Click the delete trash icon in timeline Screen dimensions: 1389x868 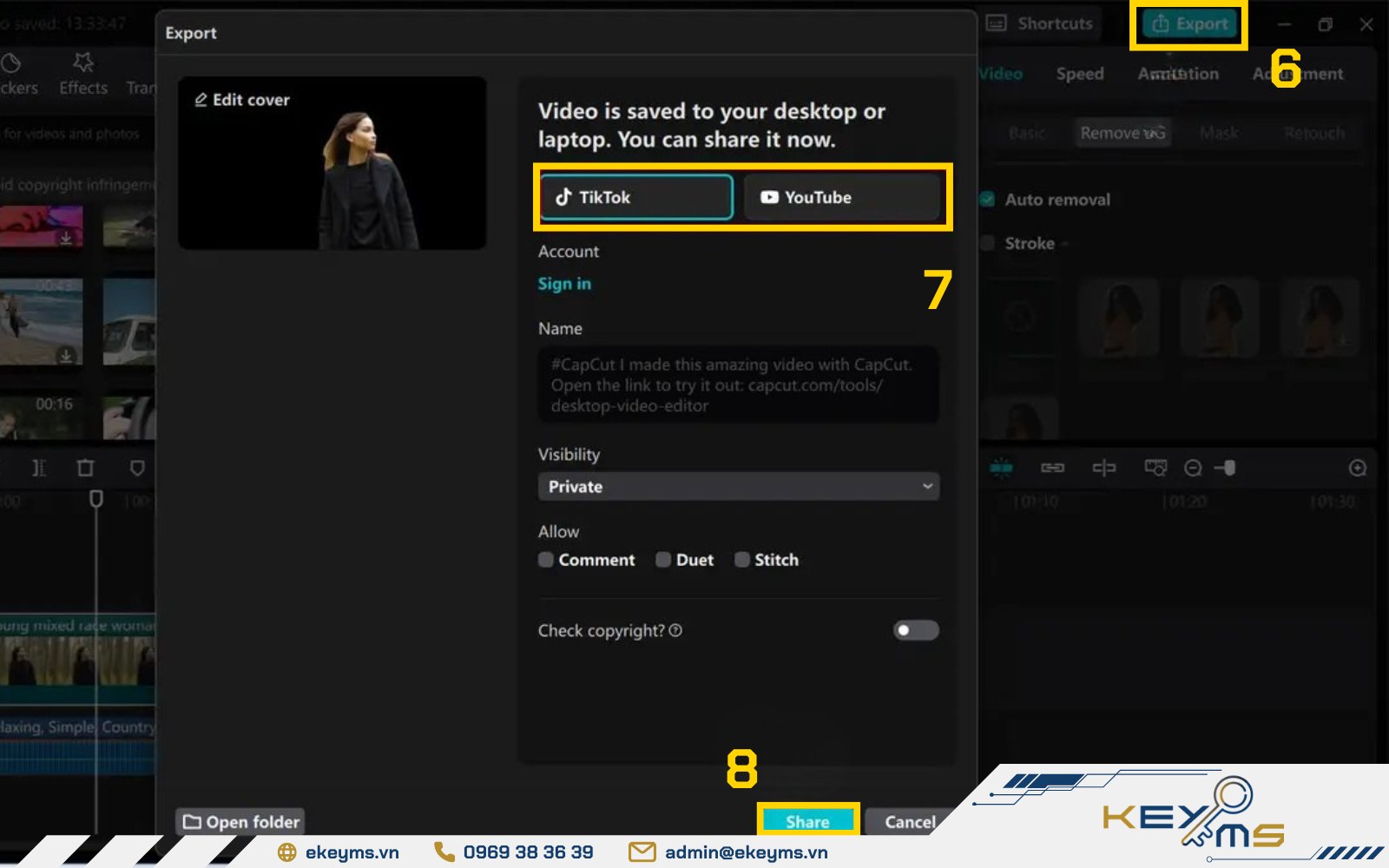pos(85,468)
